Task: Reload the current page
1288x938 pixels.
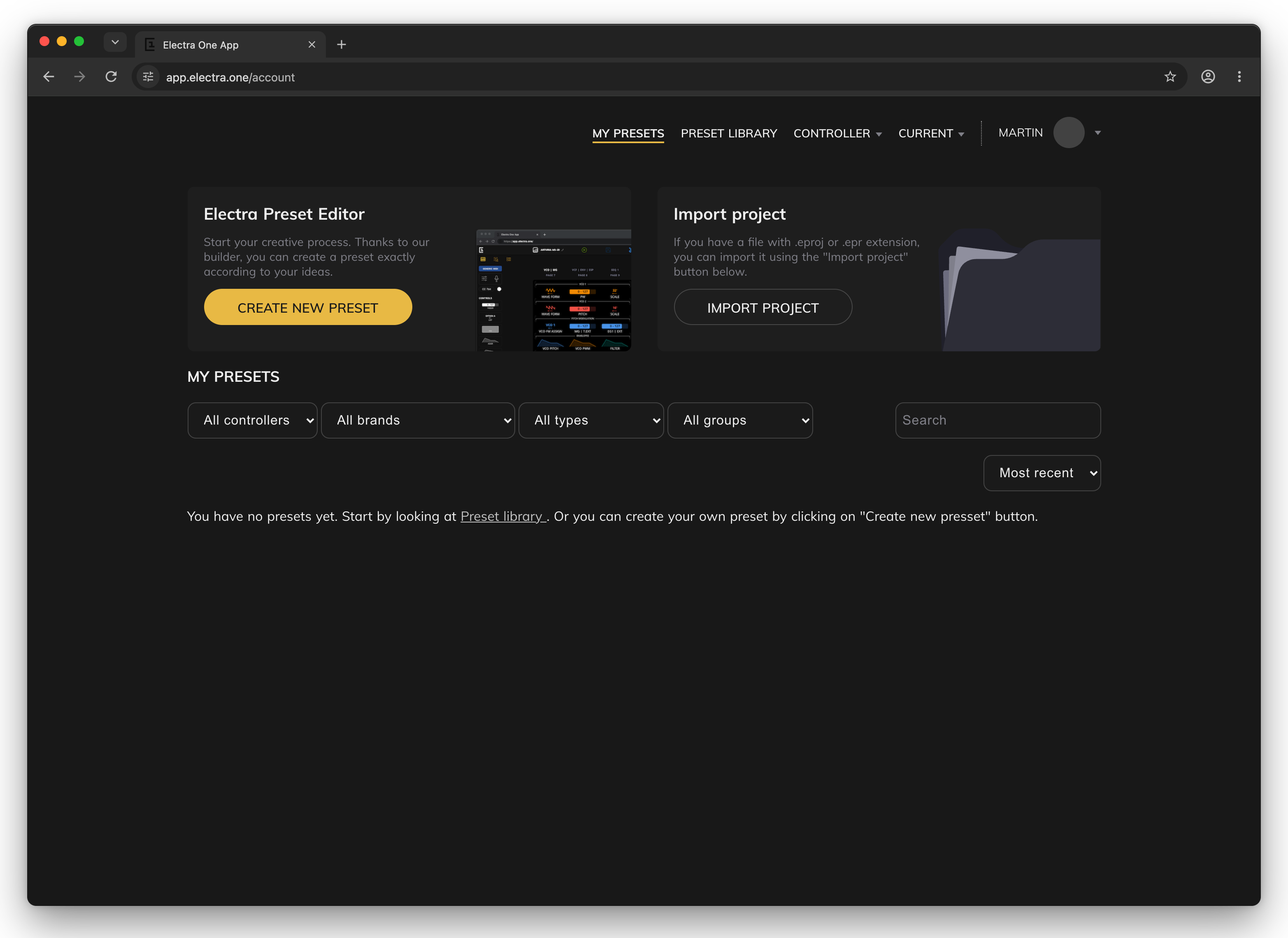Action: (111, 77)
